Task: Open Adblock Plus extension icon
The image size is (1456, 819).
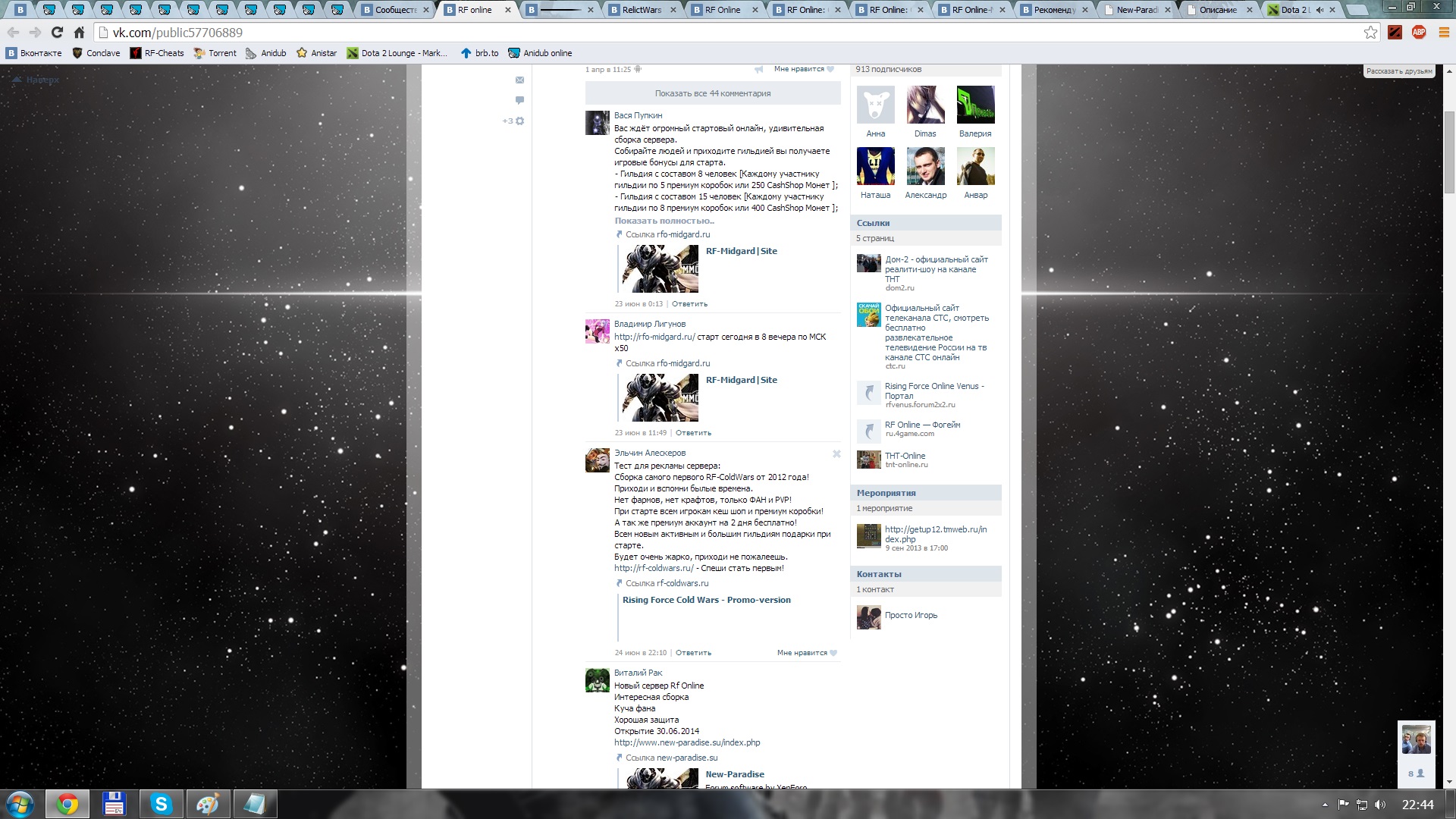Action: [1419, 33]
